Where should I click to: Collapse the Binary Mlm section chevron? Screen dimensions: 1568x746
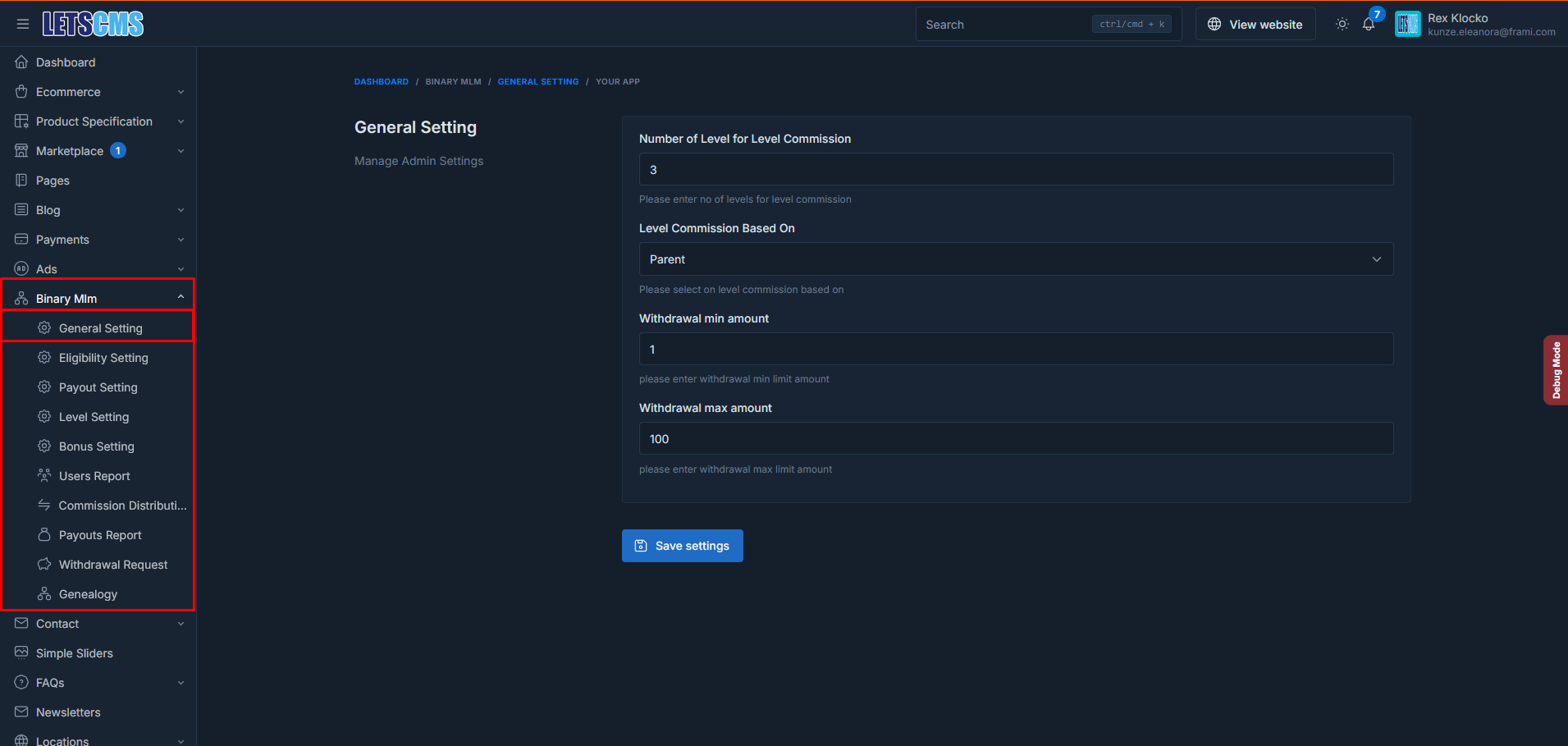(x=181, y=295)
